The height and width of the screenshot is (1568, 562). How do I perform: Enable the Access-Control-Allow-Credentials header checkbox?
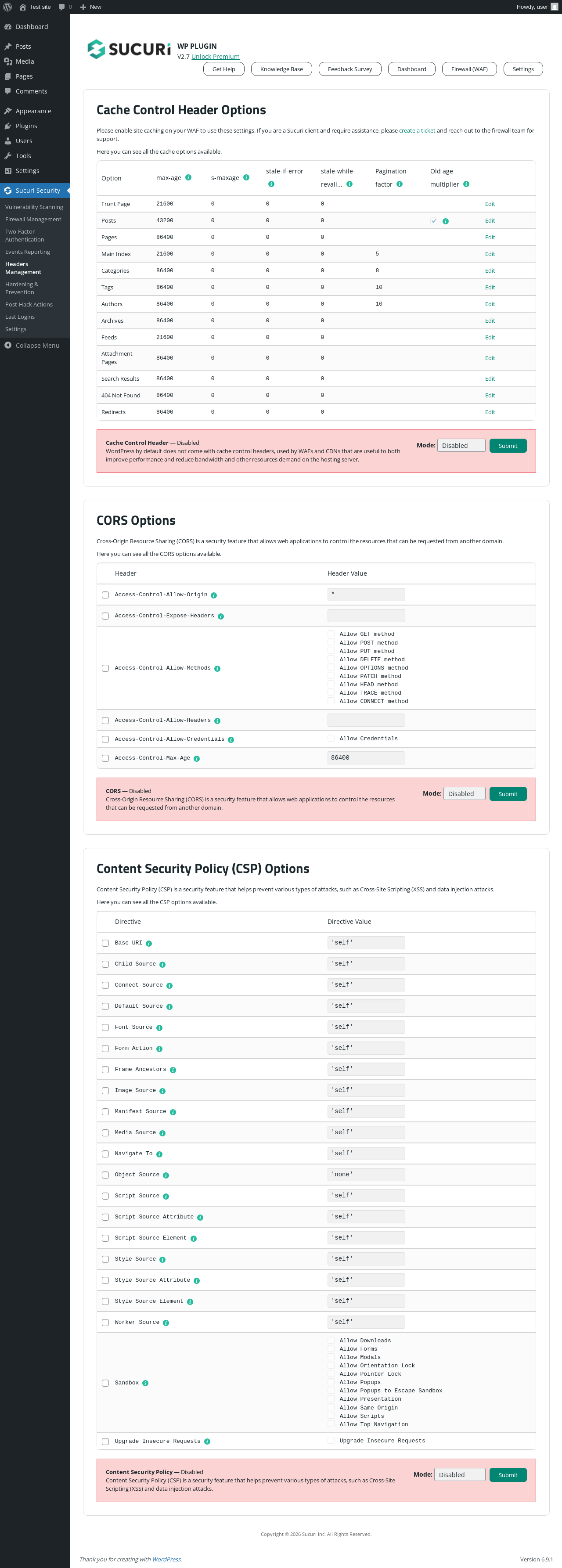[x=105, y=739]
